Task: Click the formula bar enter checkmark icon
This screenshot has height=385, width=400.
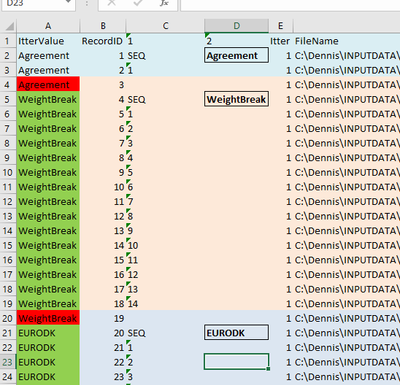Action: pyautogui.click(x=138, y=3)
